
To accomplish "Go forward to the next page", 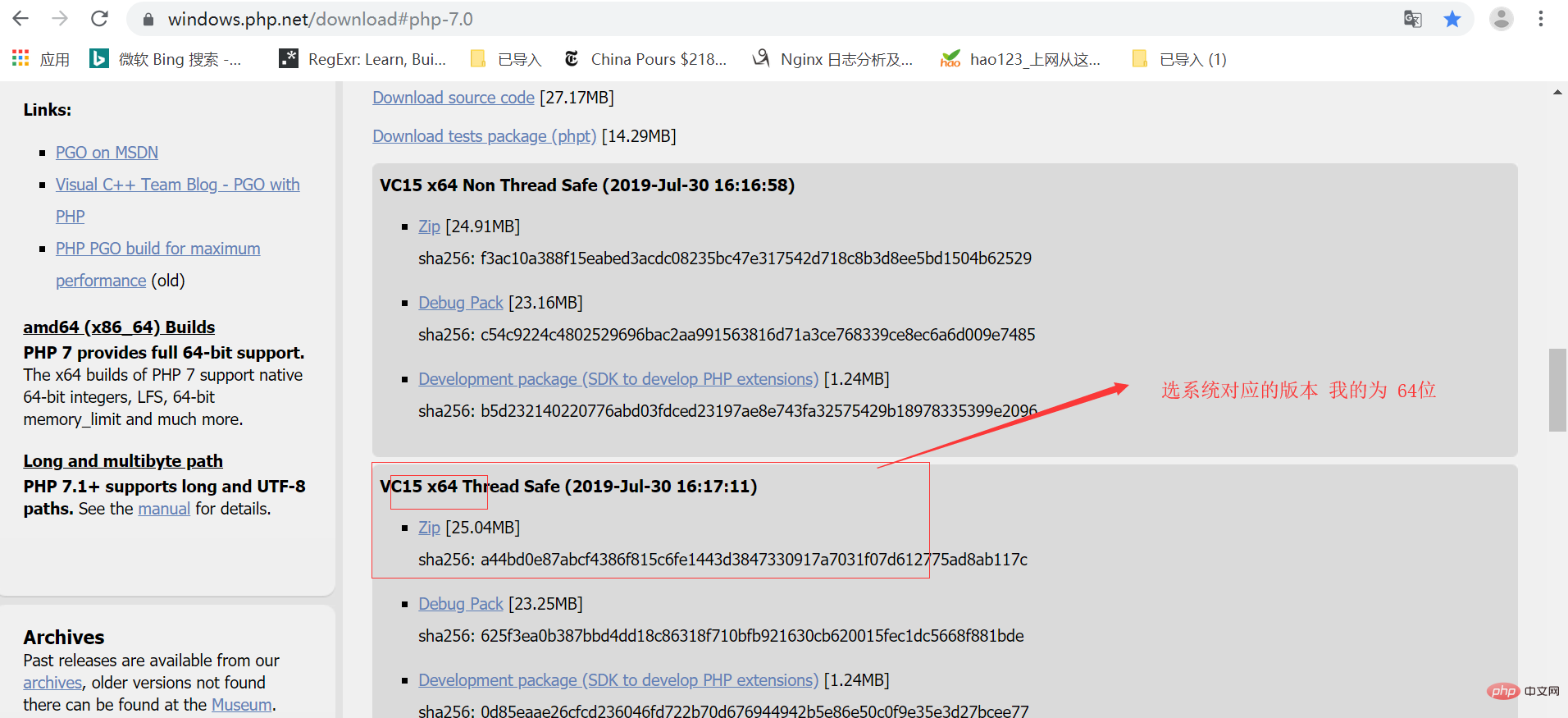I will [60, 19].
